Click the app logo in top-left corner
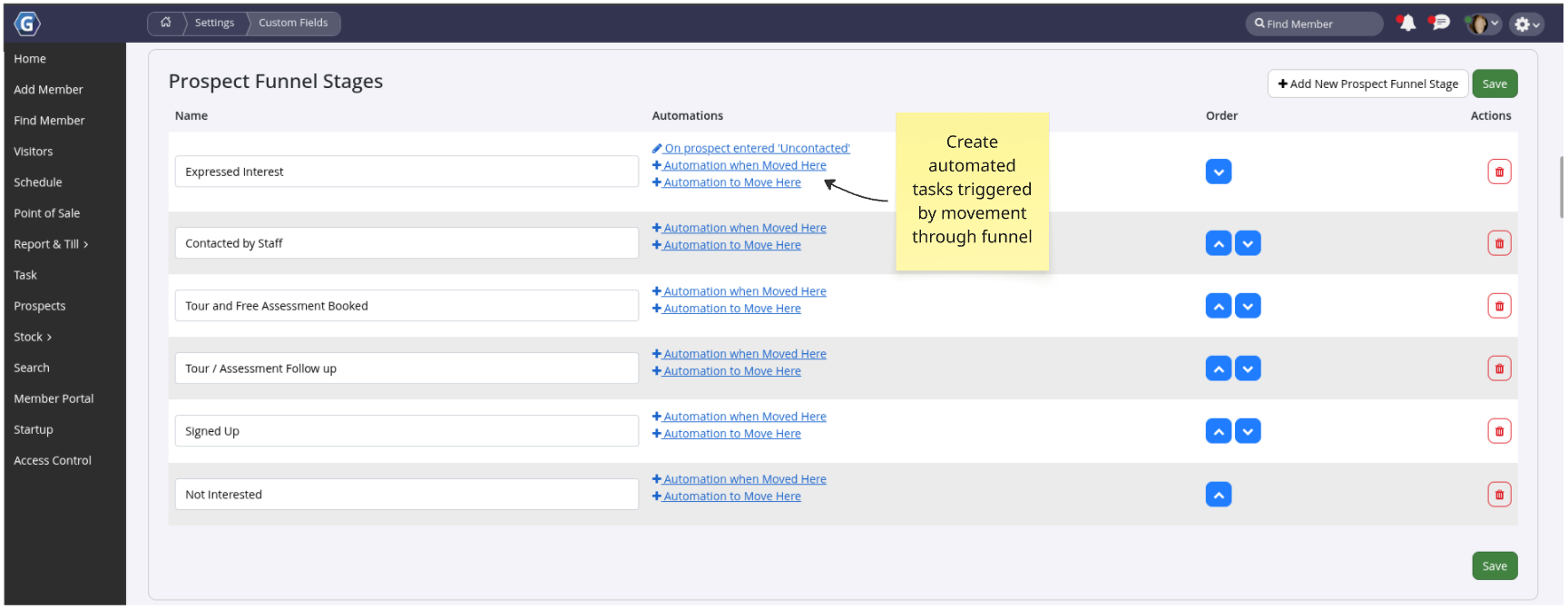The height and width of the screenshot is (609, 1568). (27, 24)
